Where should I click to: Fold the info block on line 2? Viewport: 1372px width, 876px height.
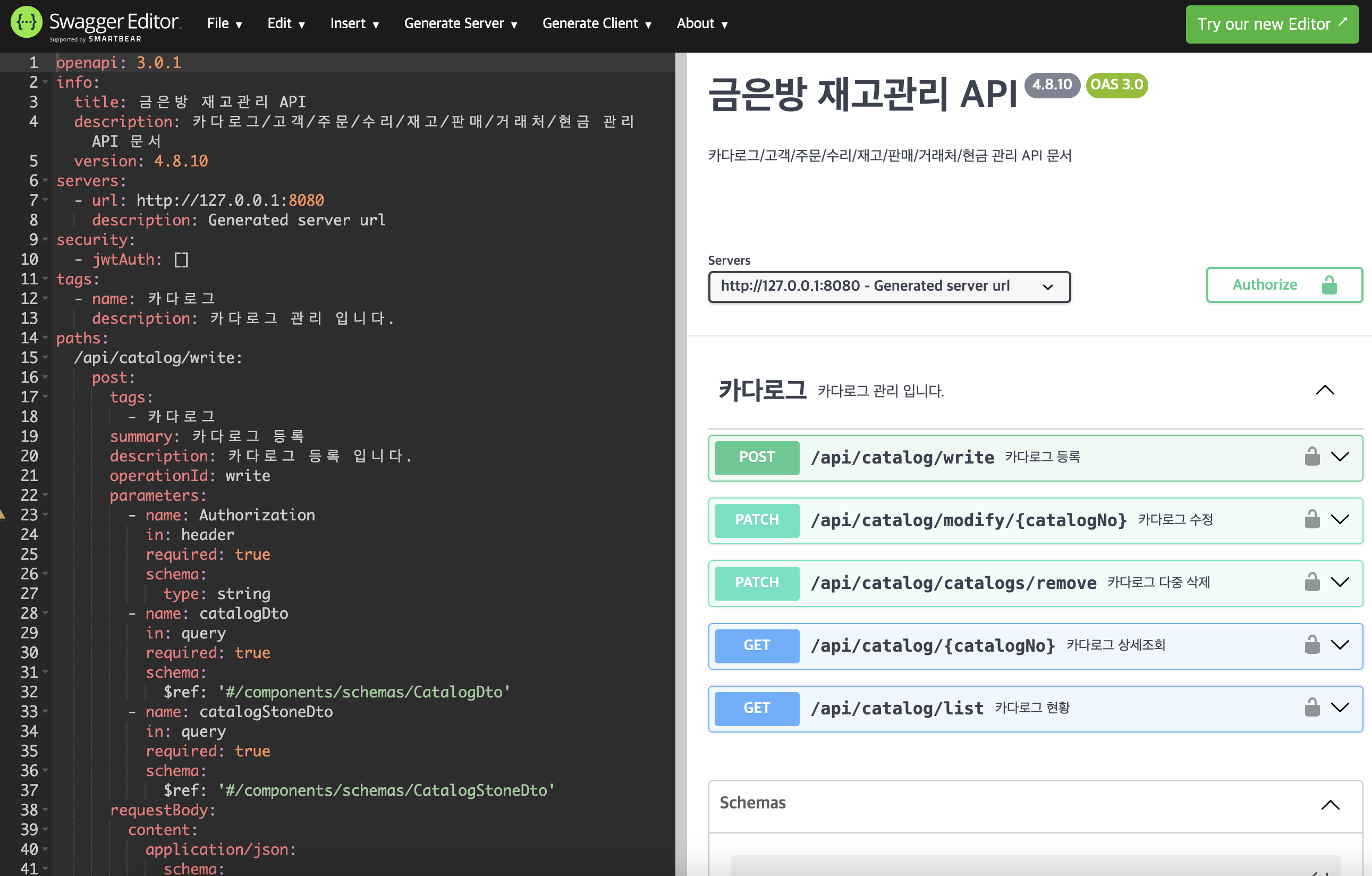tap(46, 82)
